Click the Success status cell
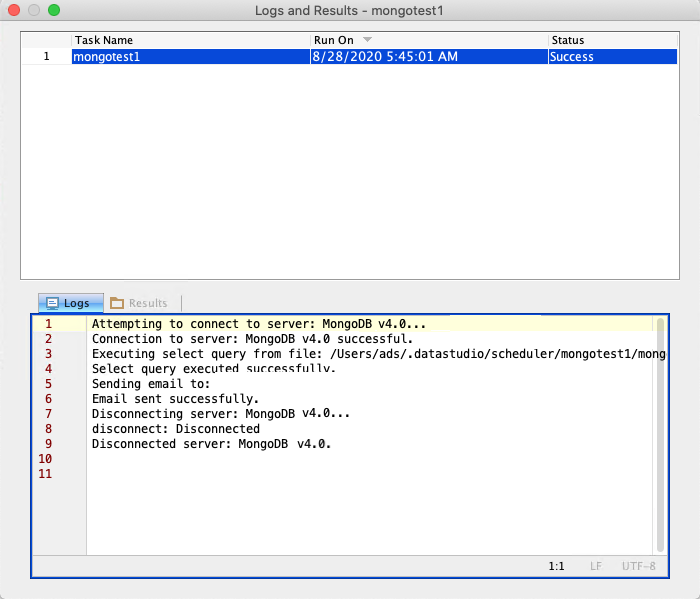700x599 pixels. tap(612, 57)
